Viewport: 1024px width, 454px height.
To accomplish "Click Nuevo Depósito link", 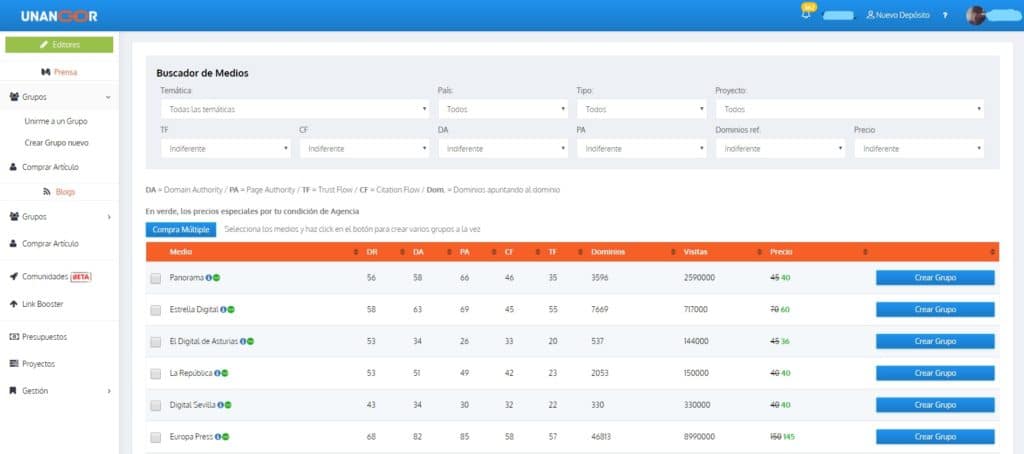I will point(898,15).
